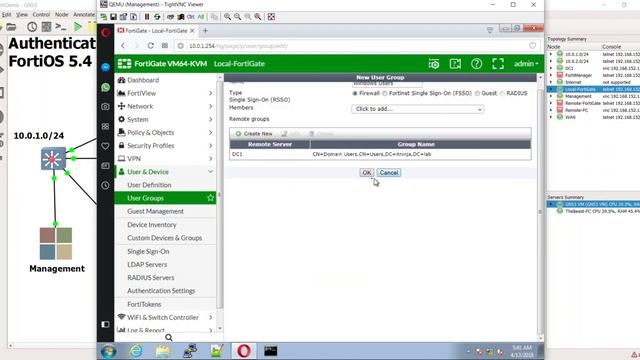The image size is (640, 360).
Task: Open history clock icon in Opera sidebar
Action: 105,185
